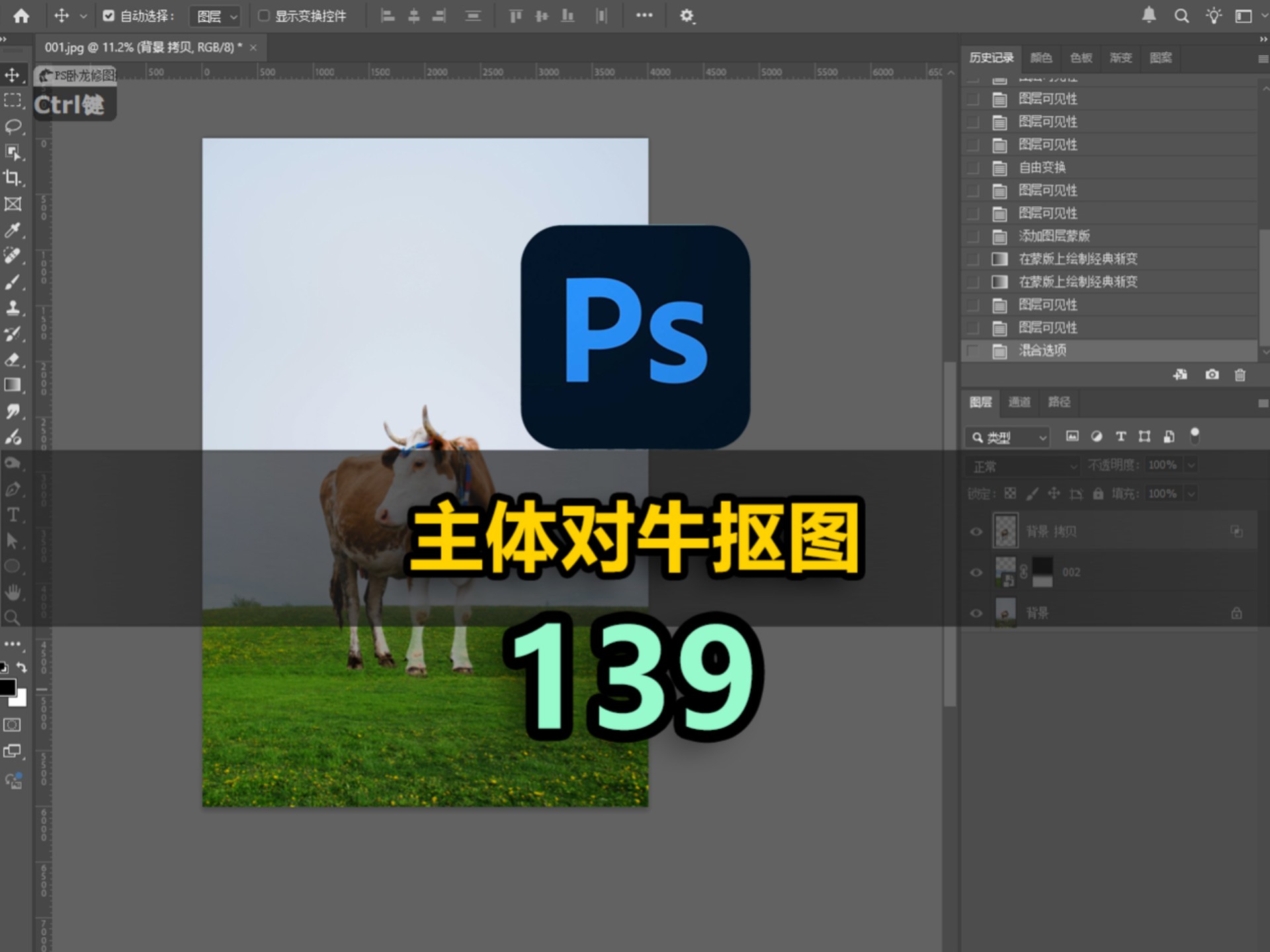1270x952 pixels.
Task: Create new document from current state
Action: pyautogui.click(x=1180, y=375)
